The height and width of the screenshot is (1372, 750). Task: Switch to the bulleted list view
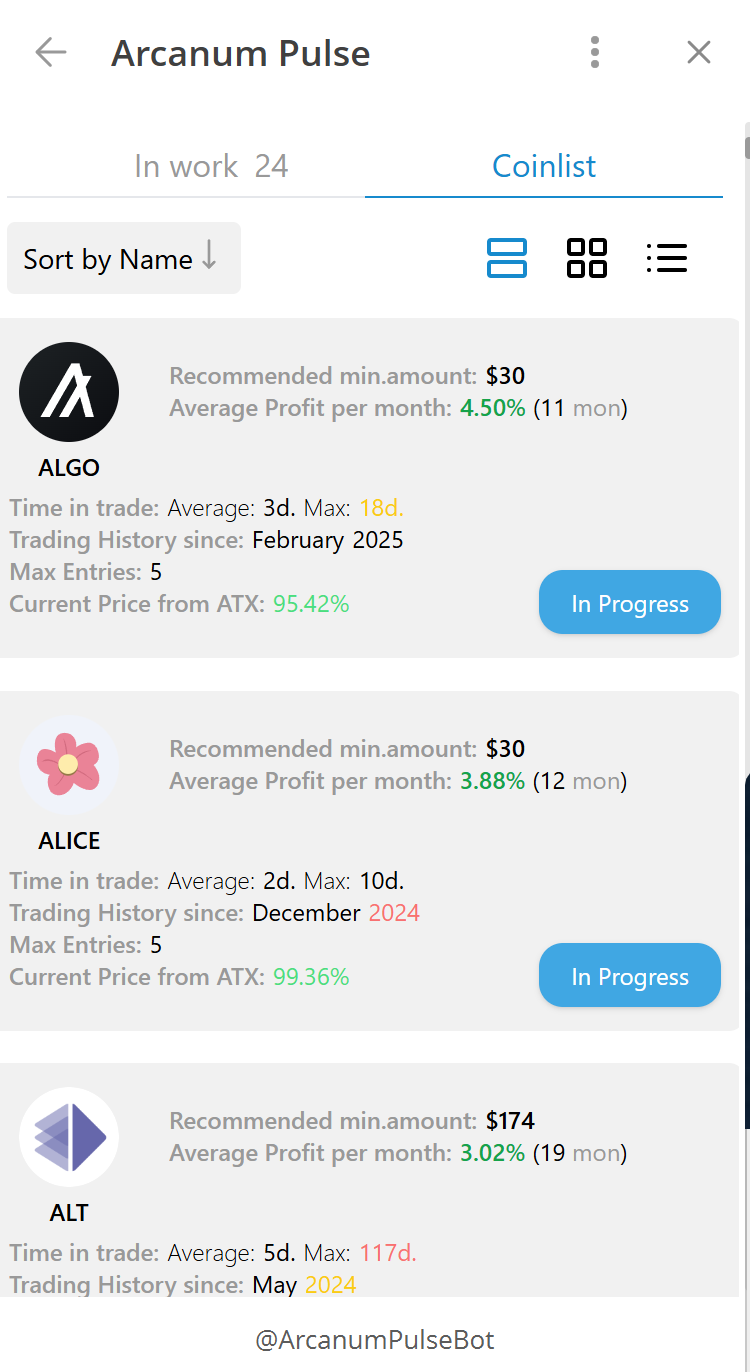pos(667,258)
